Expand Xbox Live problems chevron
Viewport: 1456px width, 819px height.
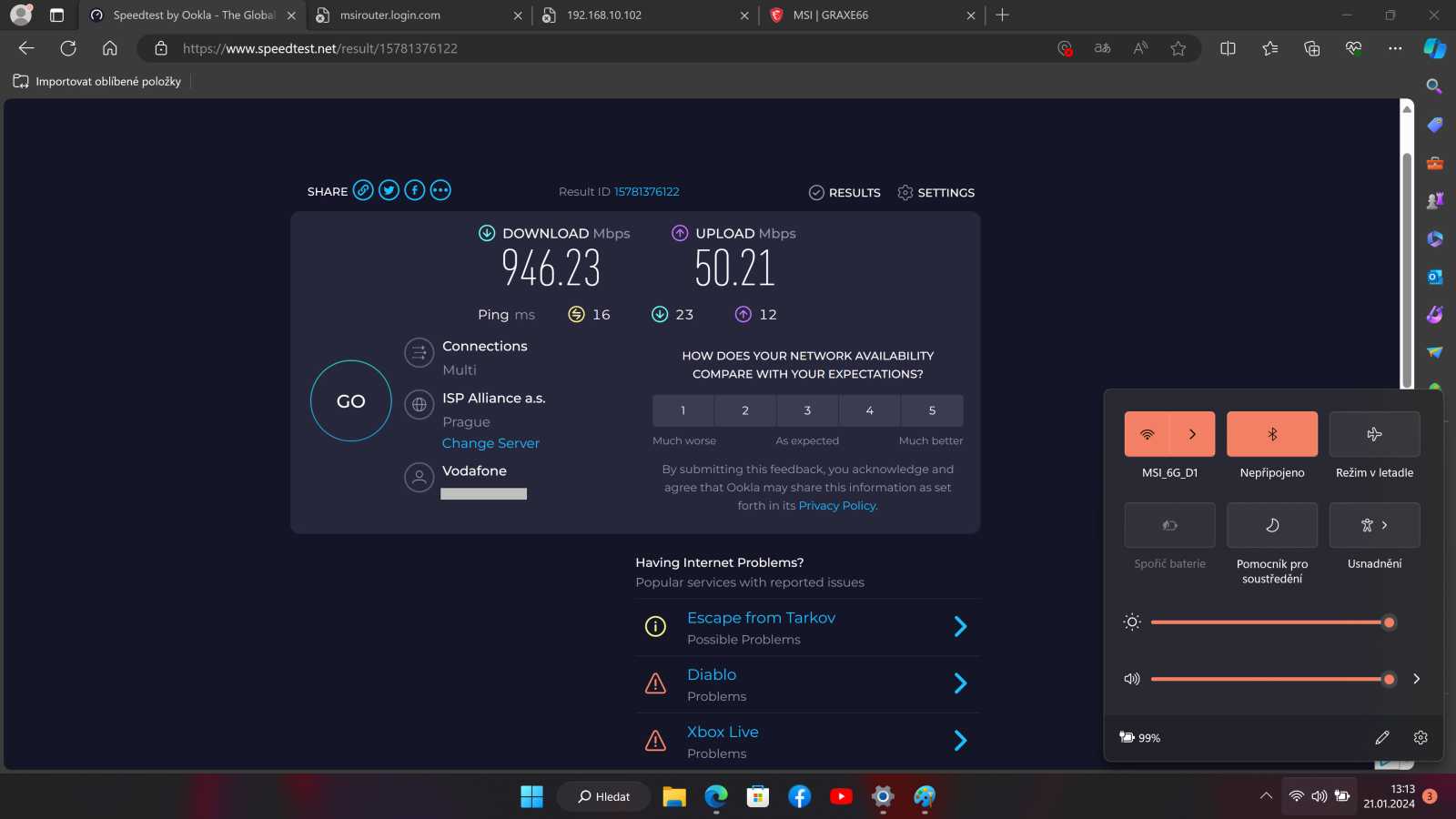[960, 741]
